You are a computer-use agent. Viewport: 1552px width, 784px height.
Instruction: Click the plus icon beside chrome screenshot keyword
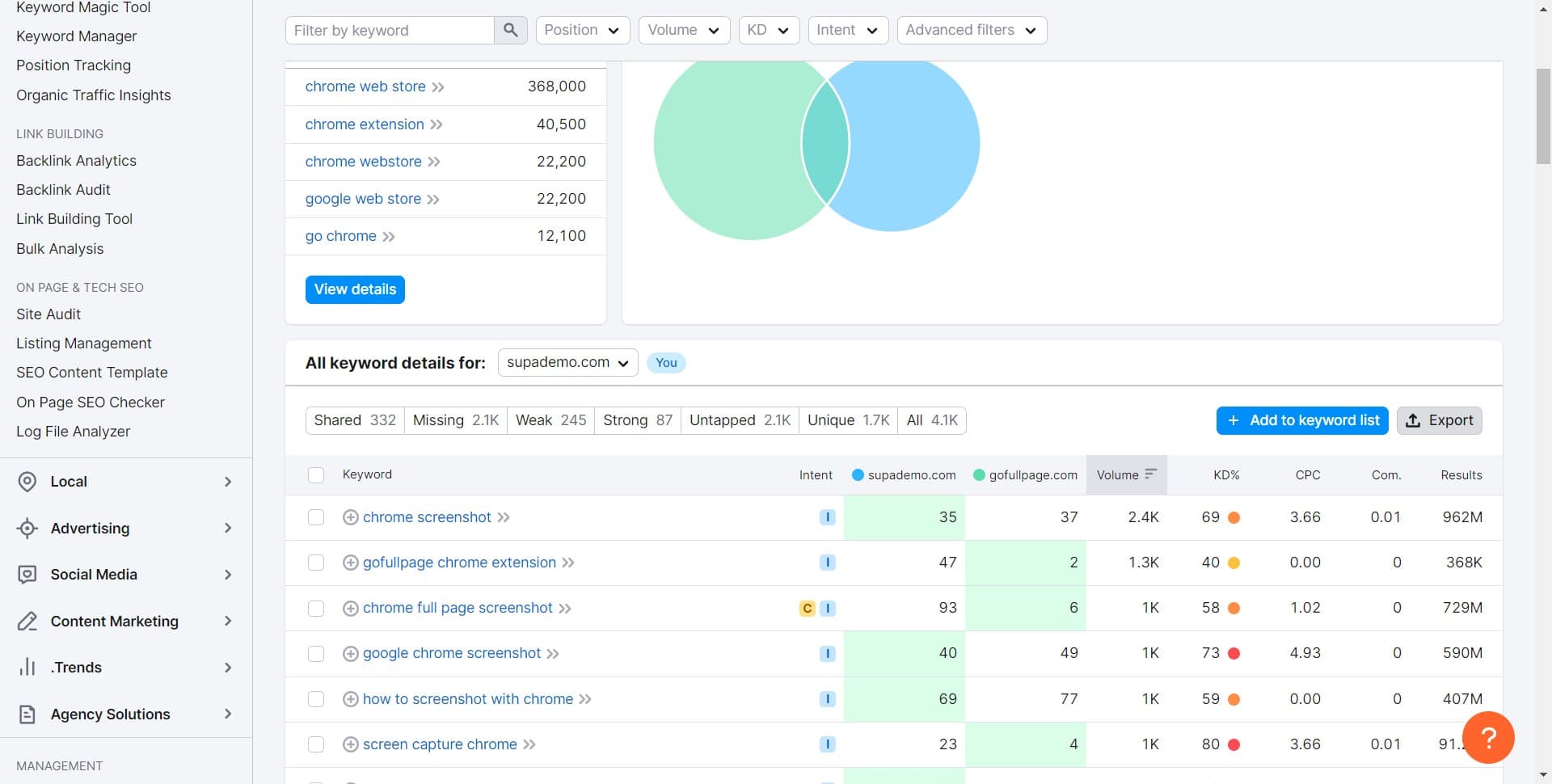click(x=351, y=517)
